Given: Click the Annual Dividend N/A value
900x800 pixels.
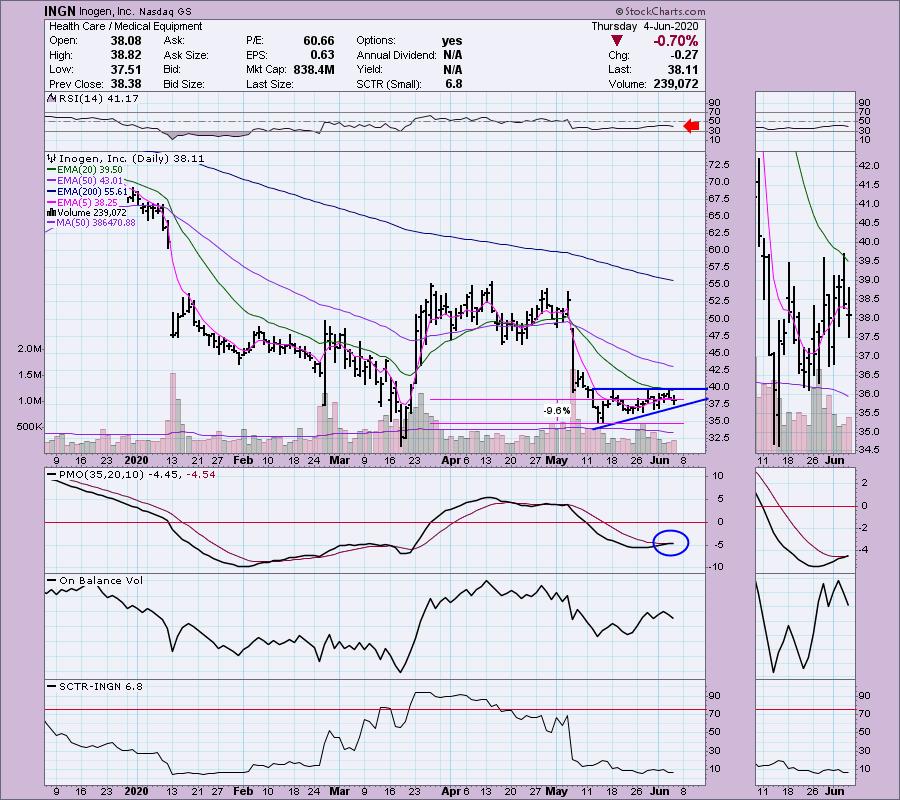Looking at the screenshot, I should click(452, 55).
